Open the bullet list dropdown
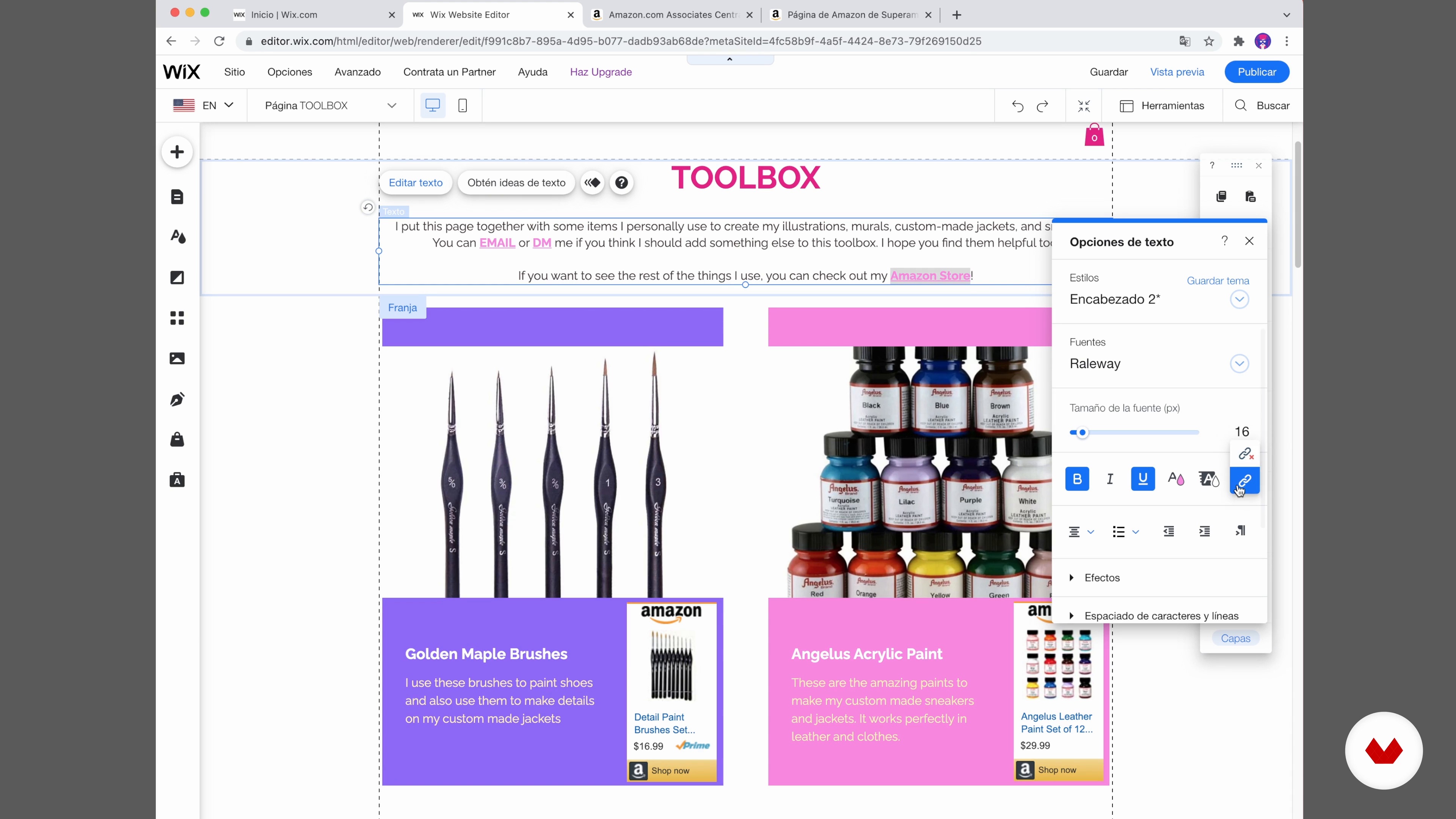 (1125, 532)
